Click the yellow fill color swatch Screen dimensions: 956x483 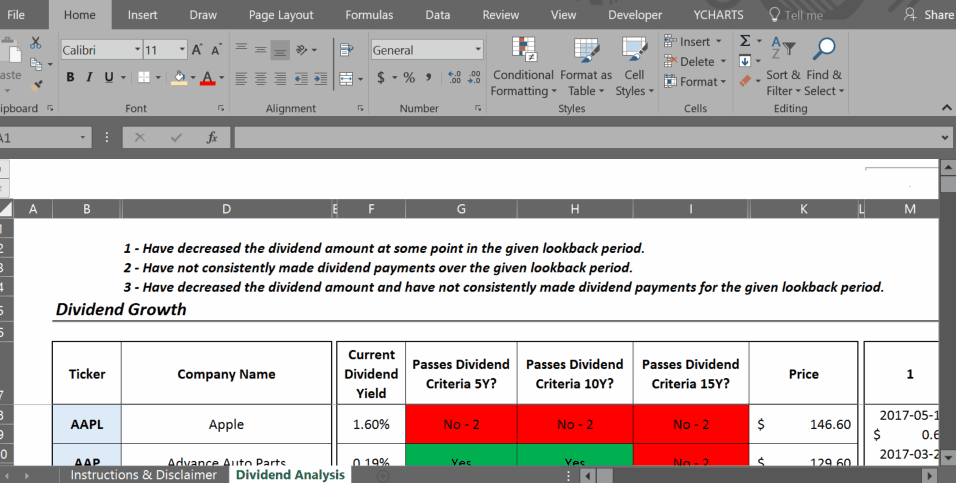[179, 78]
